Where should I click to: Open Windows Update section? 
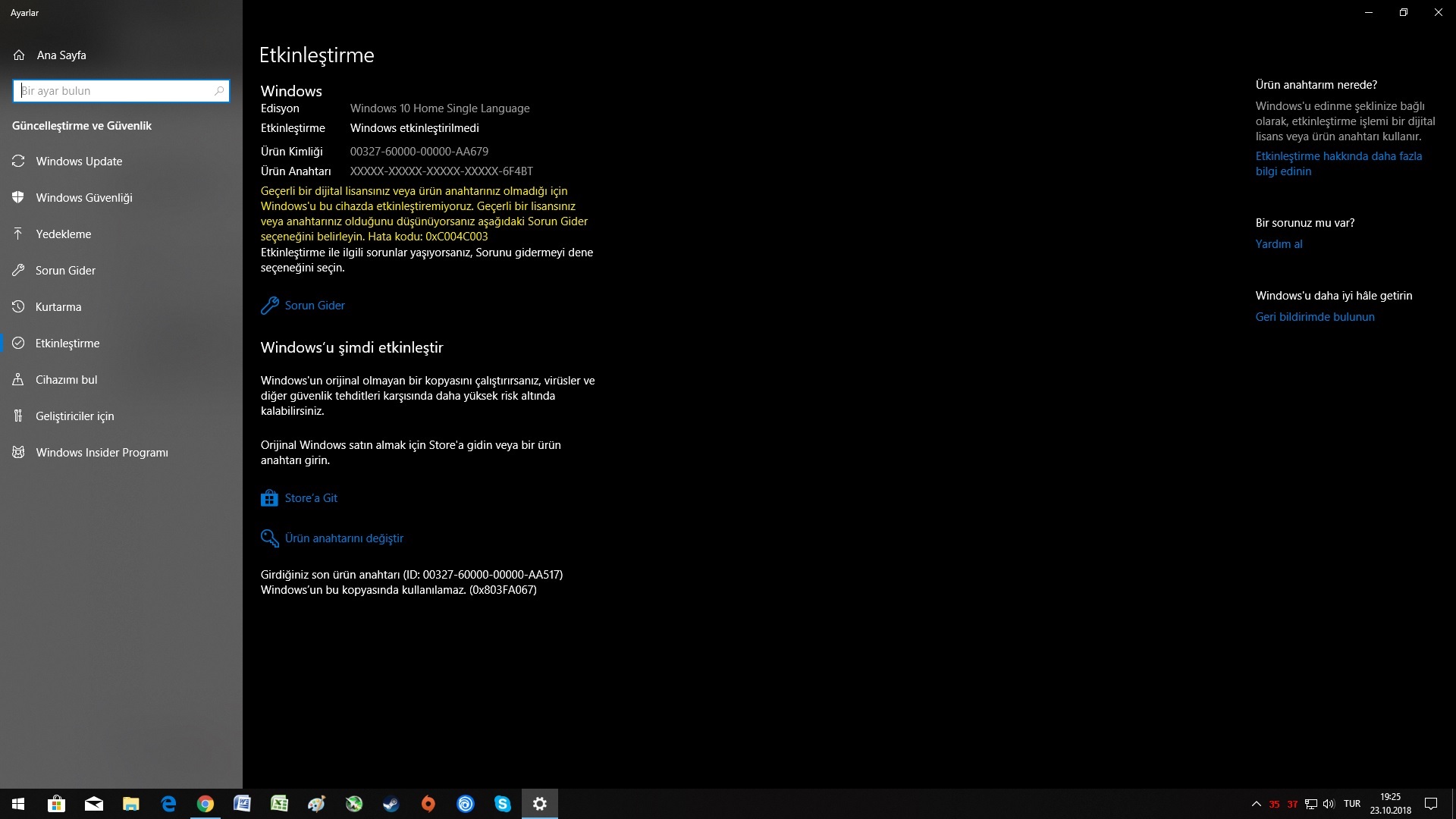[x=79, y=162]
